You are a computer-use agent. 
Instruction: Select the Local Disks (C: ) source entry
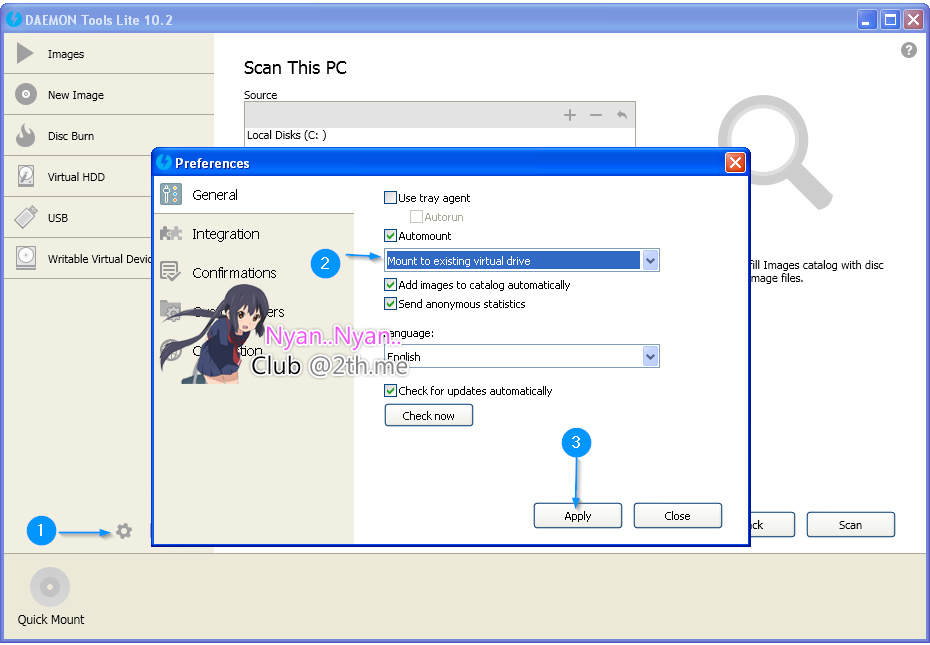pos(439,135)
